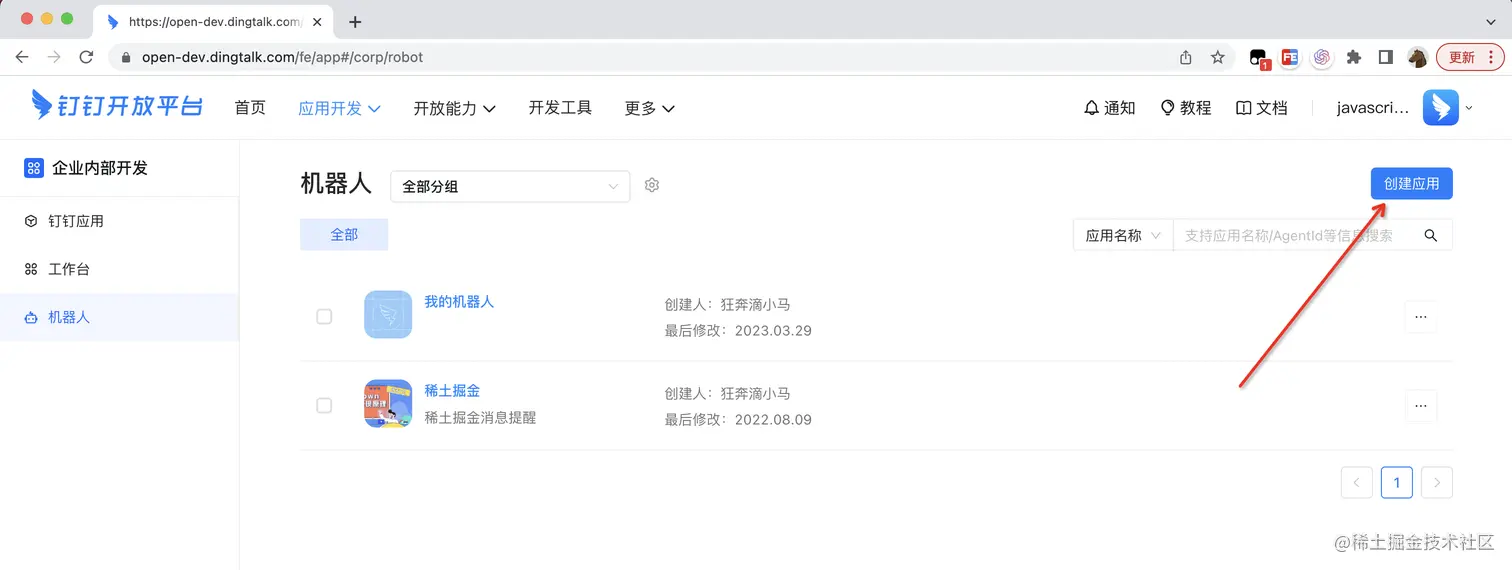The width and height of the screenshot is (1512, 570).
Task: Click the share page icon in address bar
Action: [1186, 57]
